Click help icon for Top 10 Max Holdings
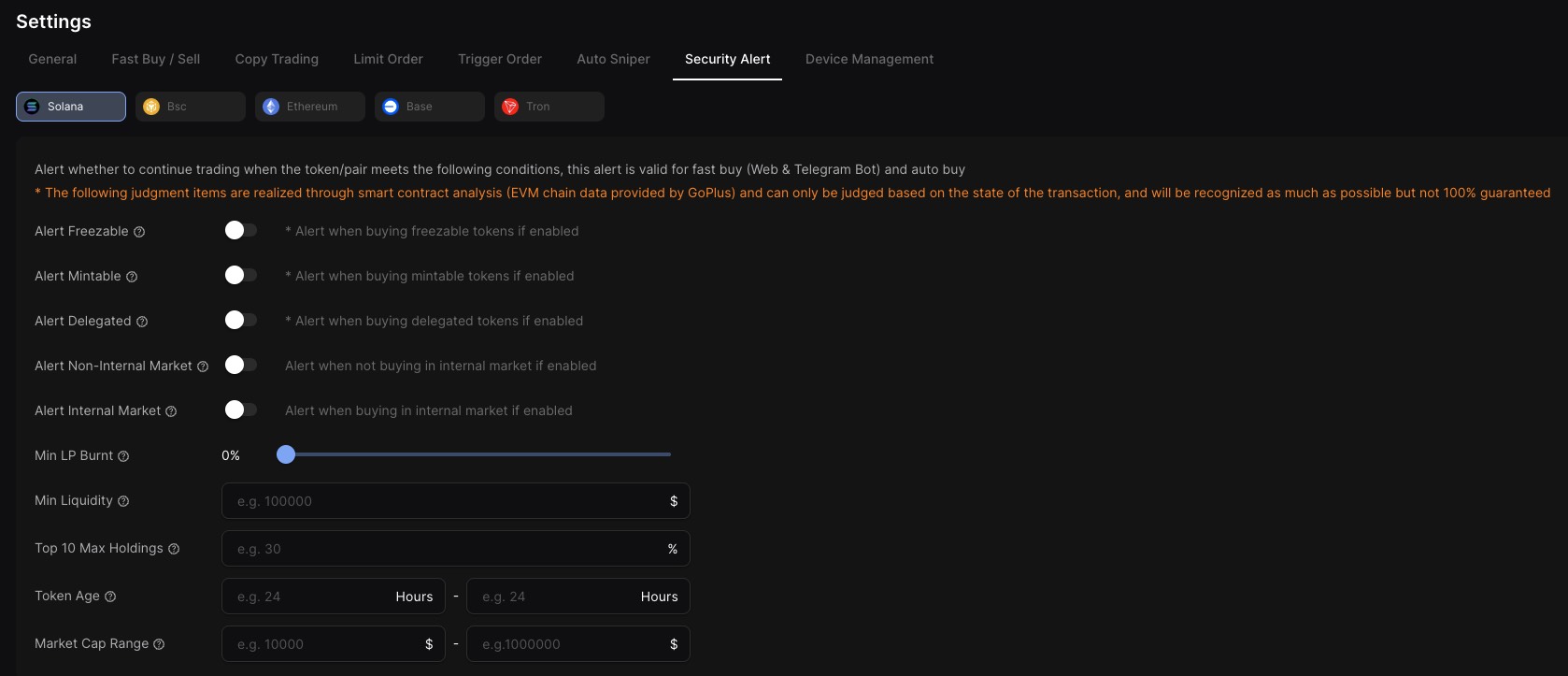The height and width of the screenshot is (676, 1568). tap(174, 549)
